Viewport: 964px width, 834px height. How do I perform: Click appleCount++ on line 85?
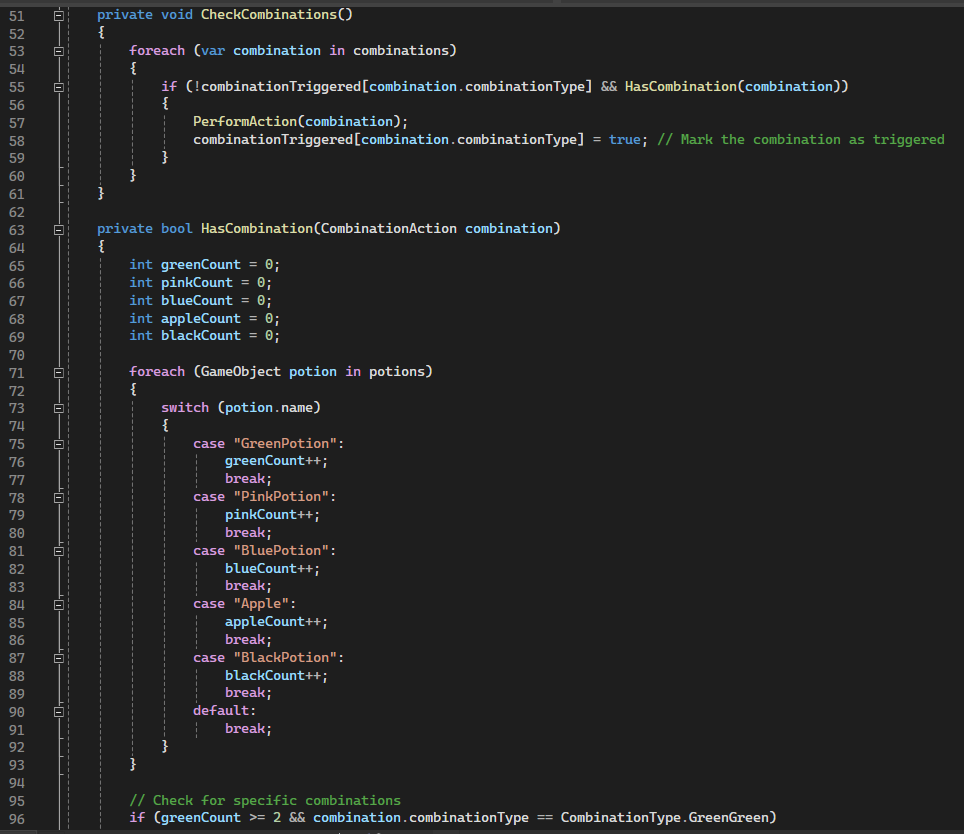click(272, 622)
